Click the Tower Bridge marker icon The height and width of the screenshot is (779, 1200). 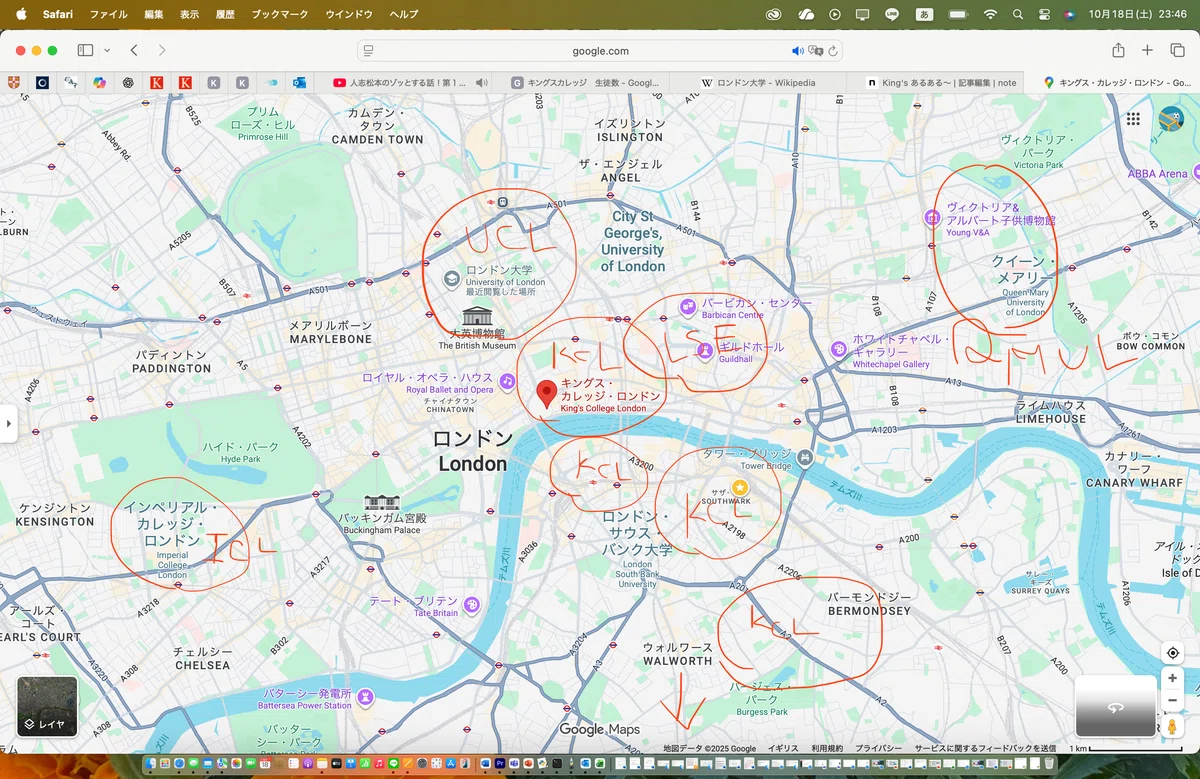pyautogui.click(x=805, y=457)
